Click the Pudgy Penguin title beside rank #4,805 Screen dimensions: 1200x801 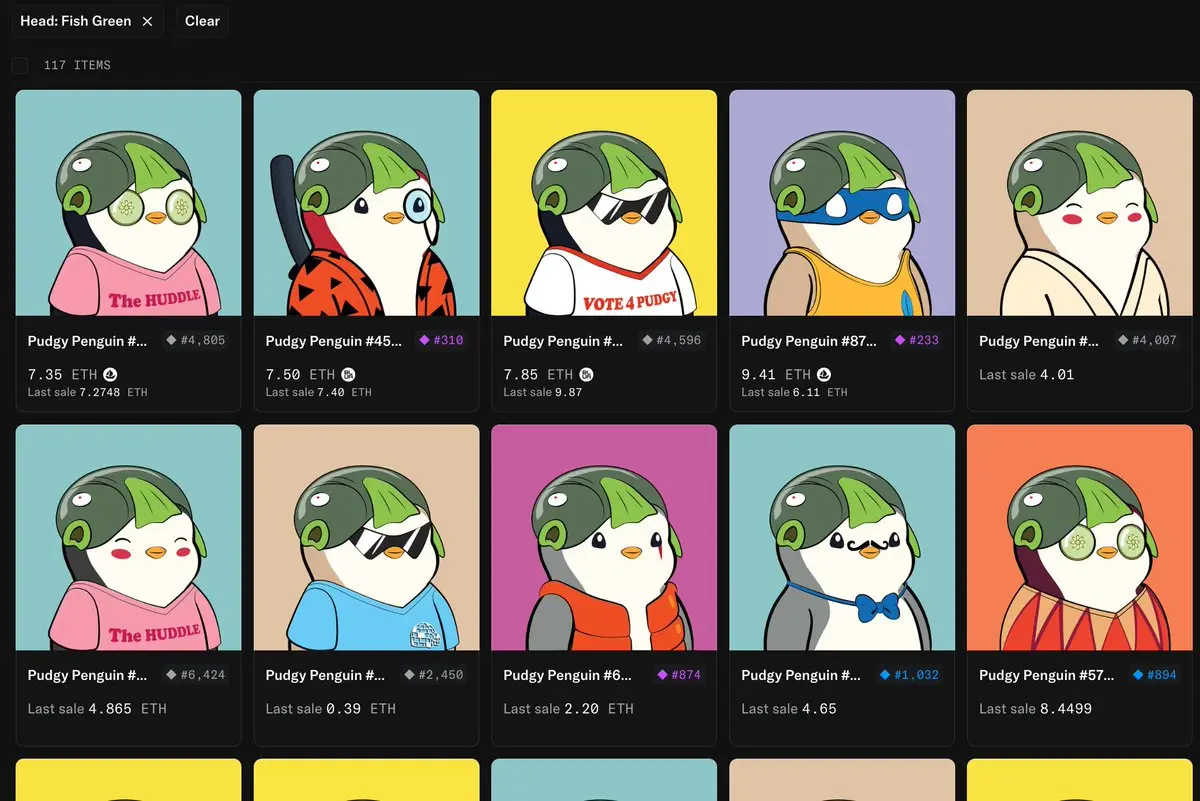(x=89, y=341)
